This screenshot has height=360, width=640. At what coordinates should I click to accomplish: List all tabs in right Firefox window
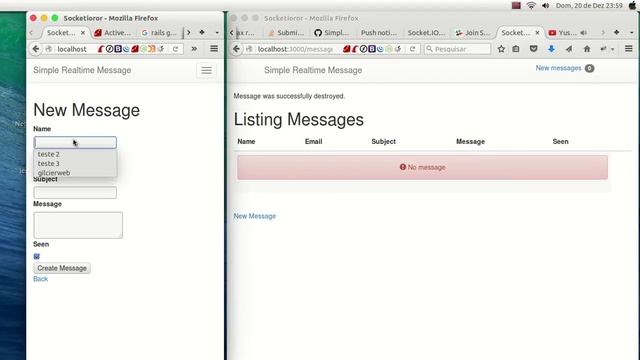tap(631, 33)
